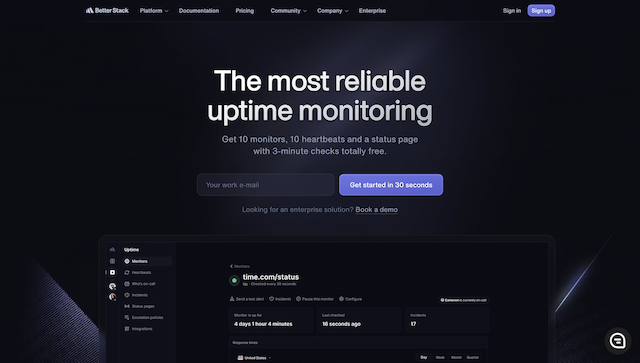This screenshot has height=363, width=640.
Task: Open the Monitors item in Uptime sidebar
Action: [x=147, y=261]
